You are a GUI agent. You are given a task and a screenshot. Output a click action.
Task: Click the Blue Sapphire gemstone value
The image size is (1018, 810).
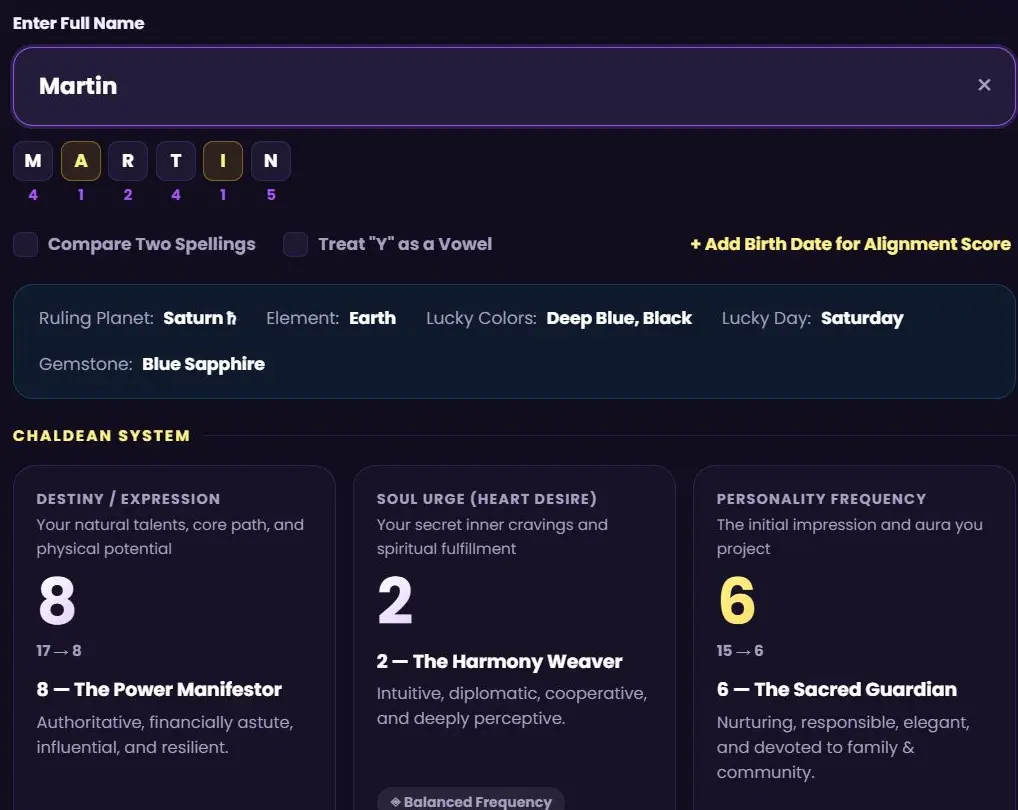tap(203, 364)
